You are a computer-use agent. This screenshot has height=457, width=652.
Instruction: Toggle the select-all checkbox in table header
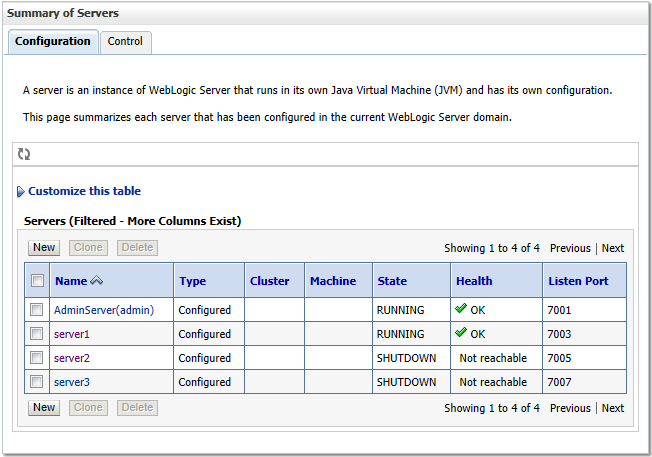(37, 280)
